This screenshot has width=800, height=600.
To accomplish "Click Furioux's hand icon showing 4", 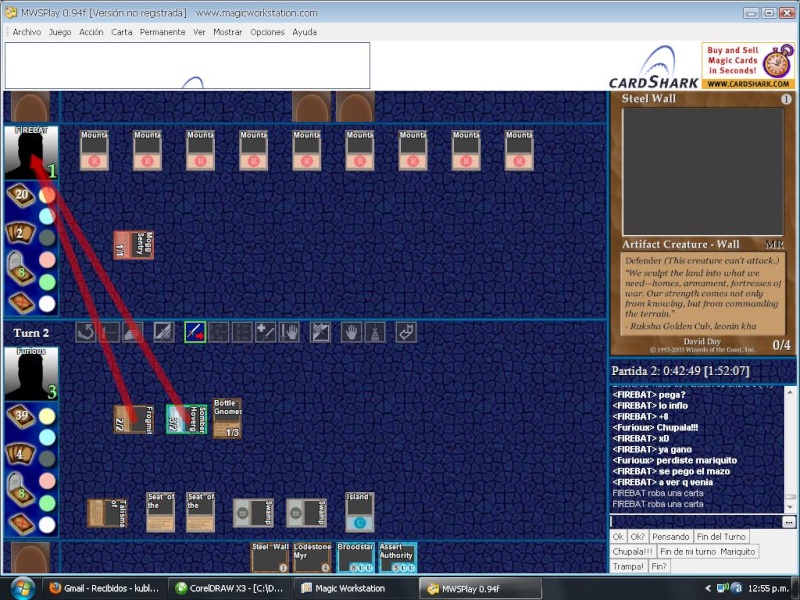I will (20, 454).
